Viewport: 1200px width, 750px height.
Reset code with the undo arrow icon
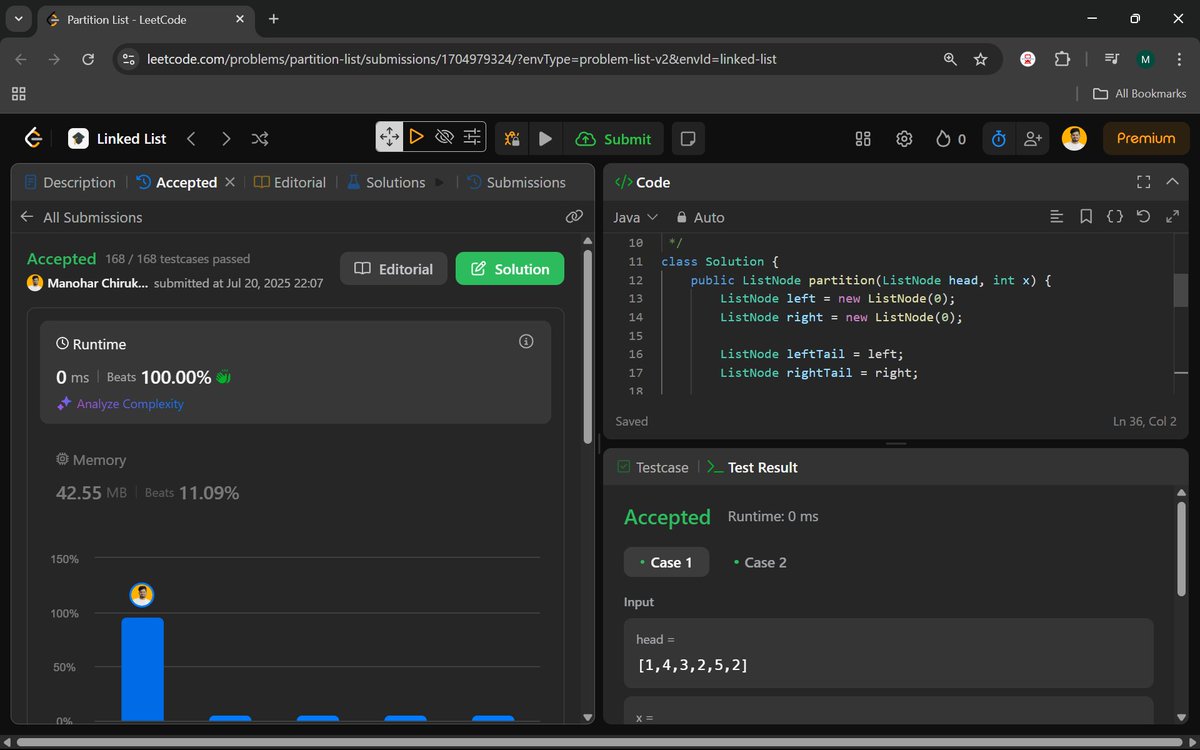coord(1144,216)
